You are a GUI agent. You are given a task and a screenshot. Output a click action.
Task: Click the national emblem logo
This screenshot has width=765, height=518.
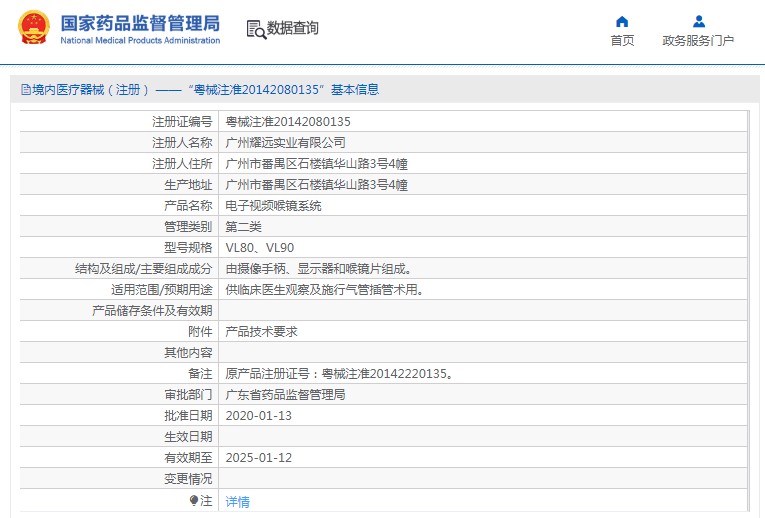31,29
